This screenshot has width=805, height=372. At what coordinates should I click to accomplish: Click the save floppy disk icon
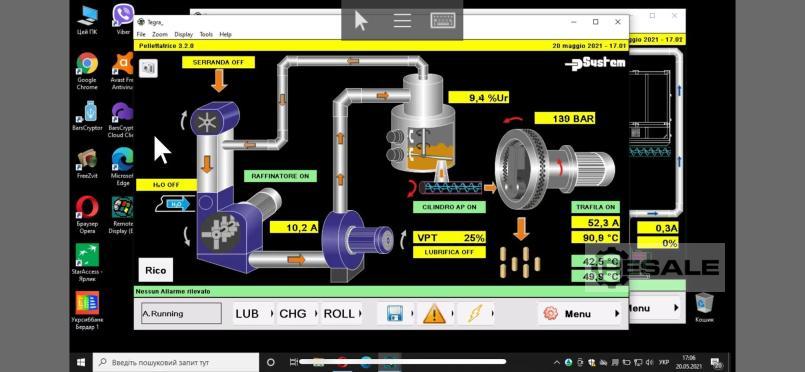[394, 314]
